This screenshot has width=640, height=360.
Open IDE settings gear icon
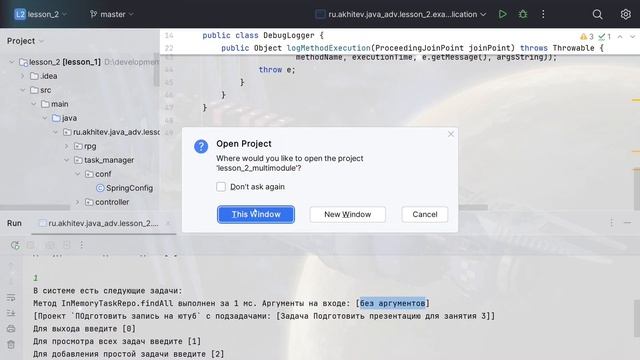click(625, 14)
